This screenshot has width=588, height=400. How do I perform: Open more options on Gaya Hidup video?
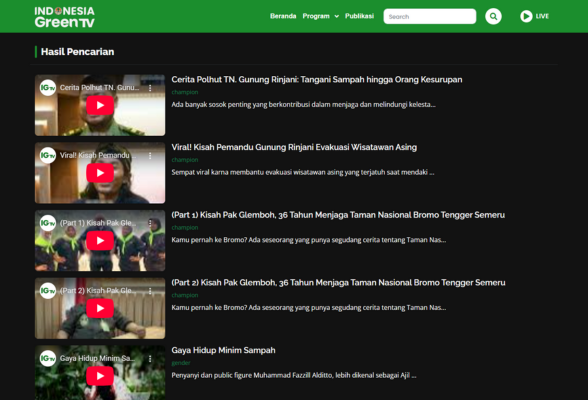coord(150,359)
